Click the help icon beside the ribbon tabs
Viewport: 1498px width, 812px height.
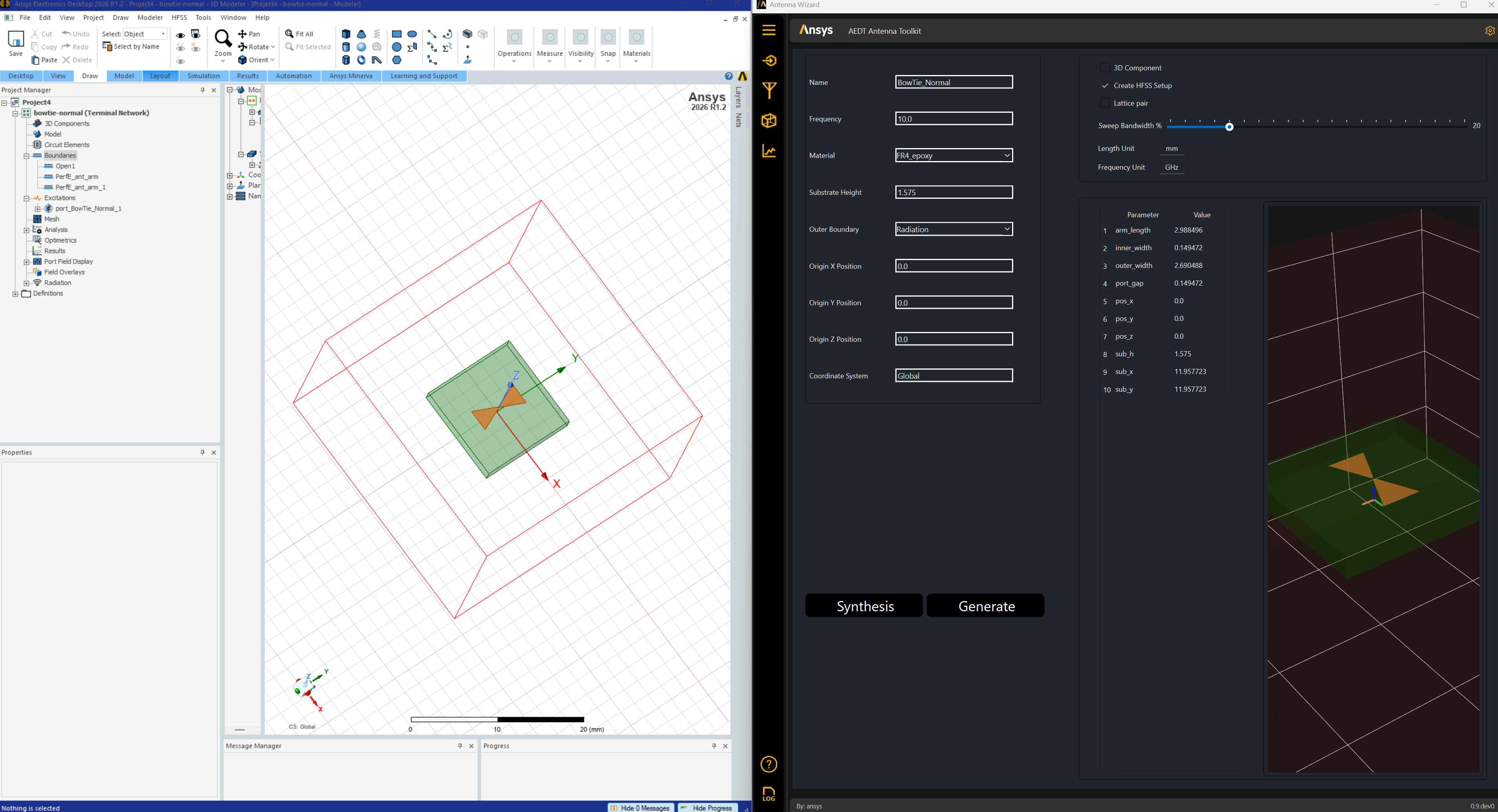(x=729, y=76)
